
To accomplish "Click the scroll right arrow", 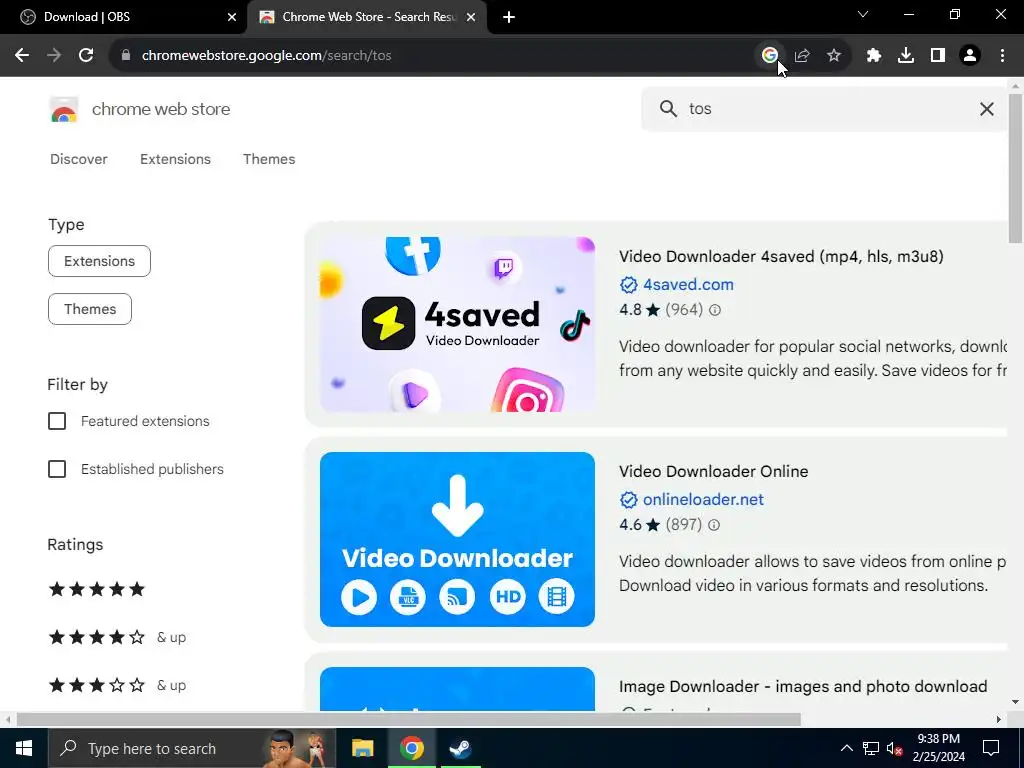I will pyautogui.click(x=999, y=720).
